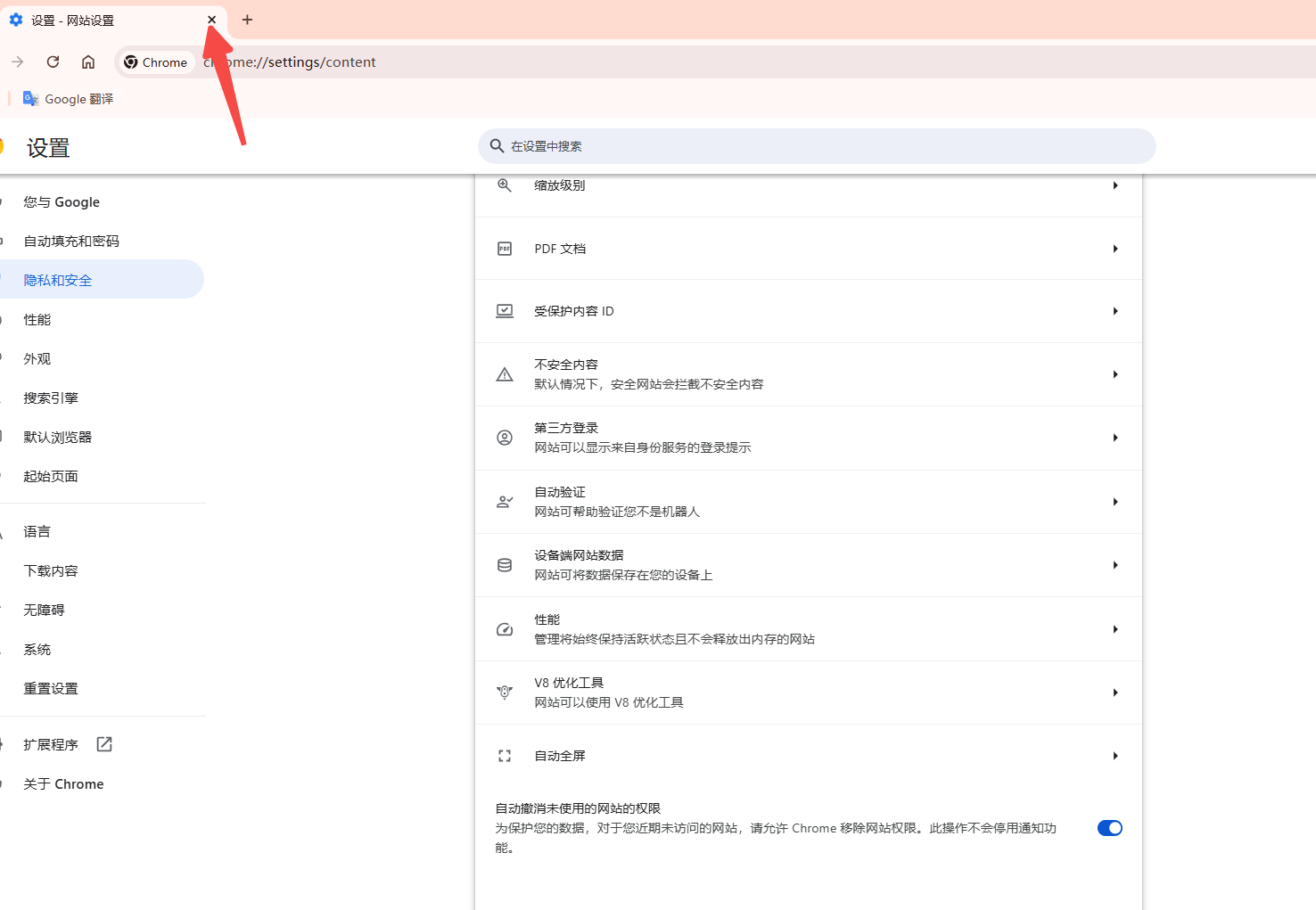Viewport: 1316px width, 910px height.
Task: Open the 不安全内容 setting row
Action: point(809,374)
